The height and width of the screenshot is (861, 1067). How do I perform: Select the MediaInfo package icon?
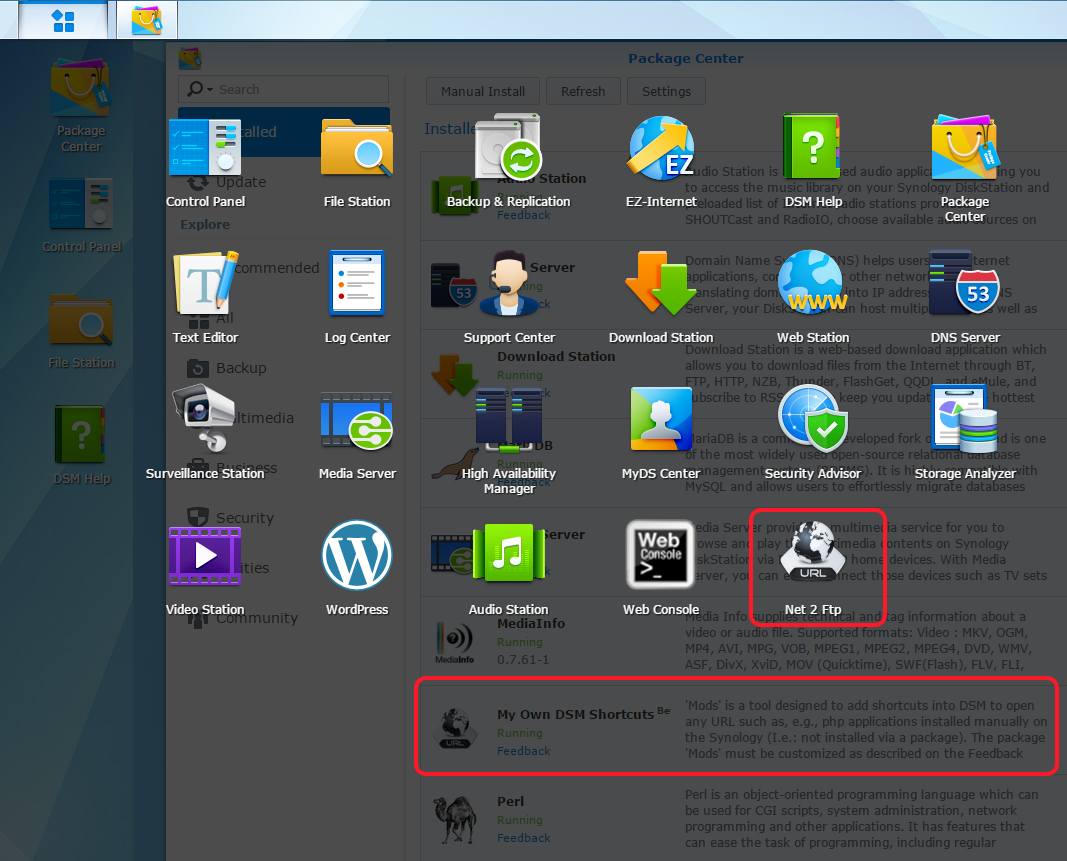click(455, 643)
